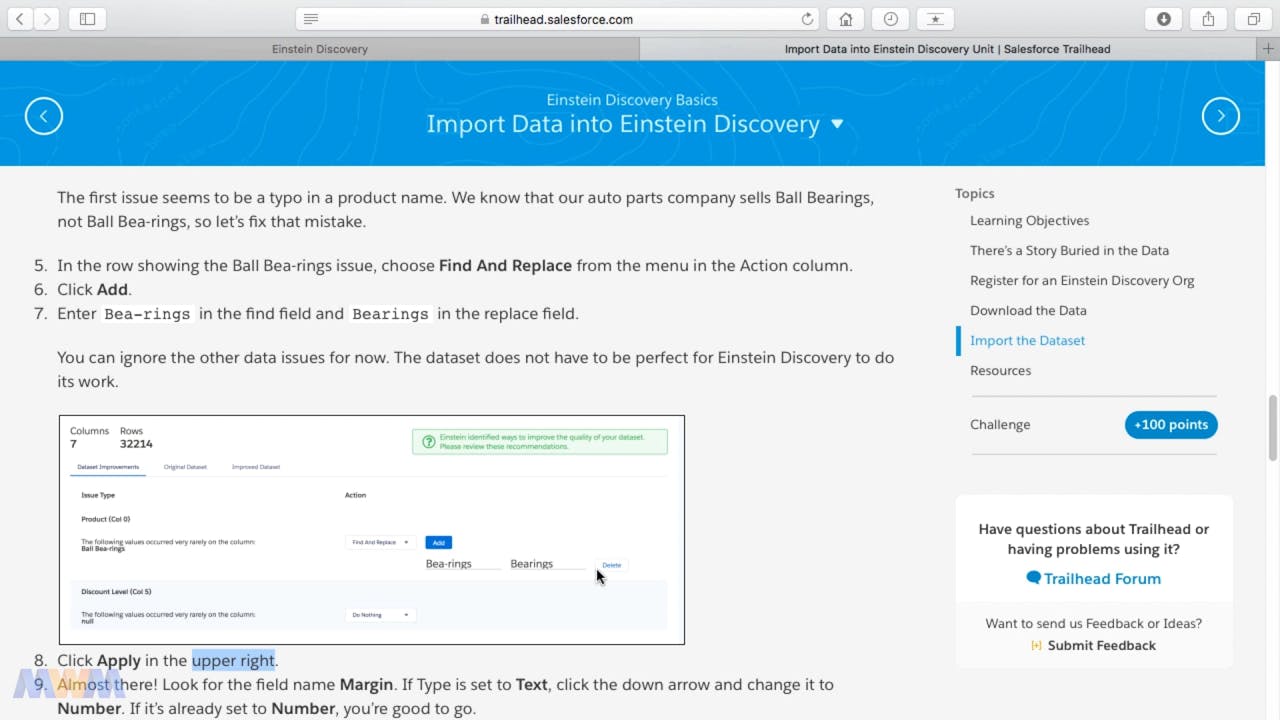
Task: Click the dataset improvements screenshot image
Action: [x=371, y=529]
